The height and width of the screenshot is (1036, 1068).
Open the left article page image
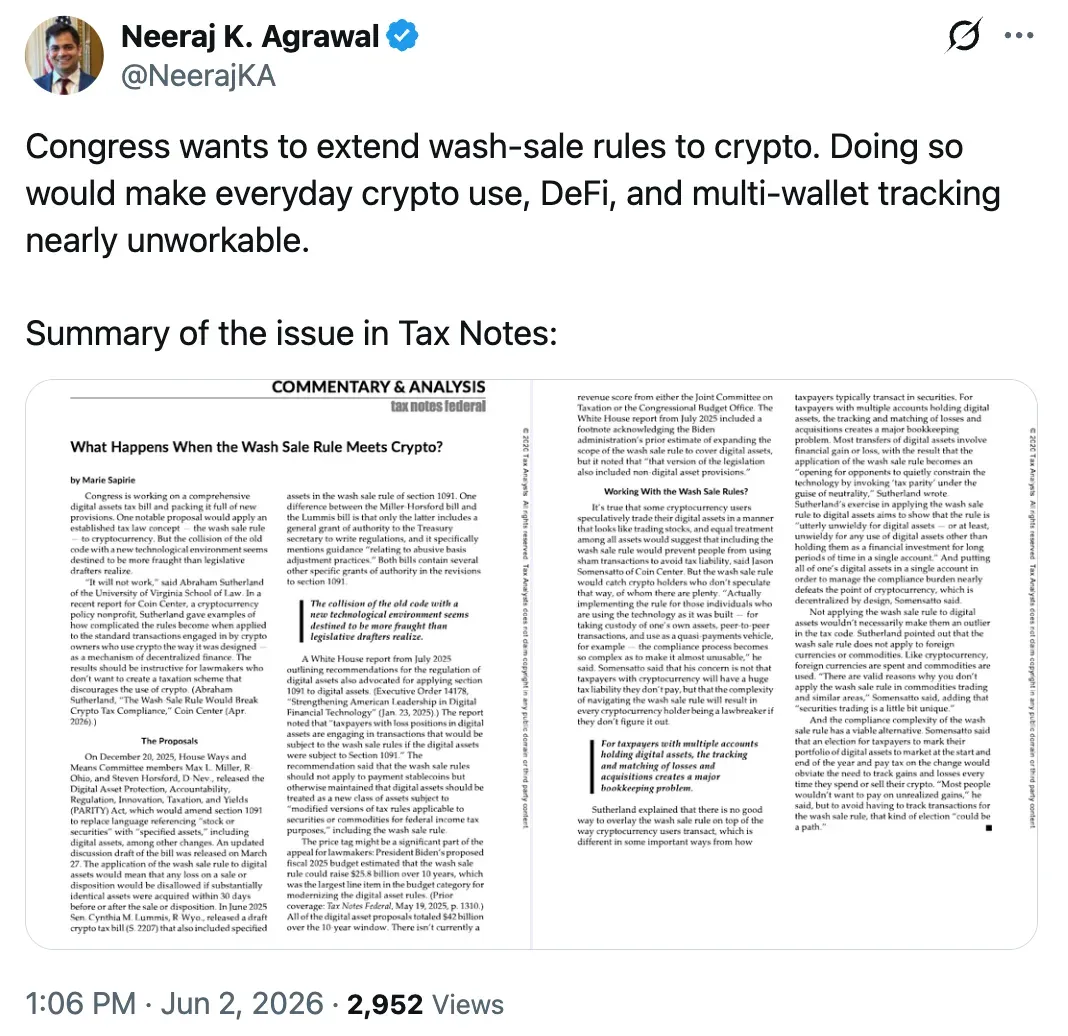(279, 664)
